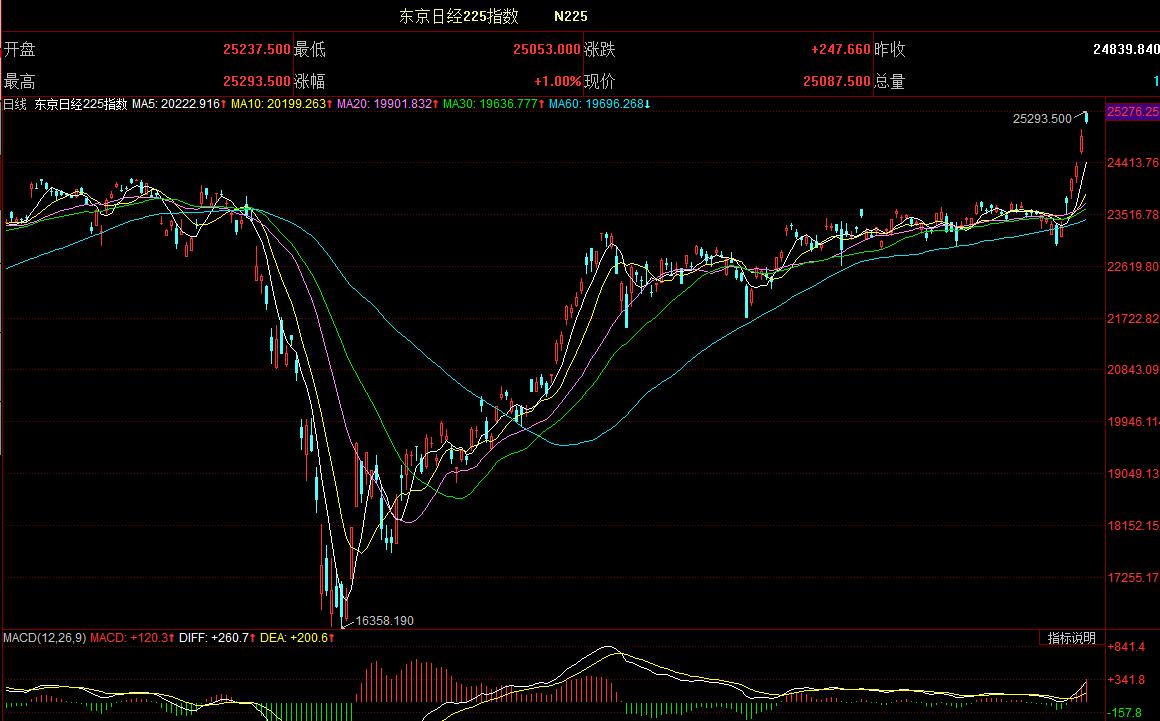Click the DEA: +200.6 value

click(x=297, y=637)
